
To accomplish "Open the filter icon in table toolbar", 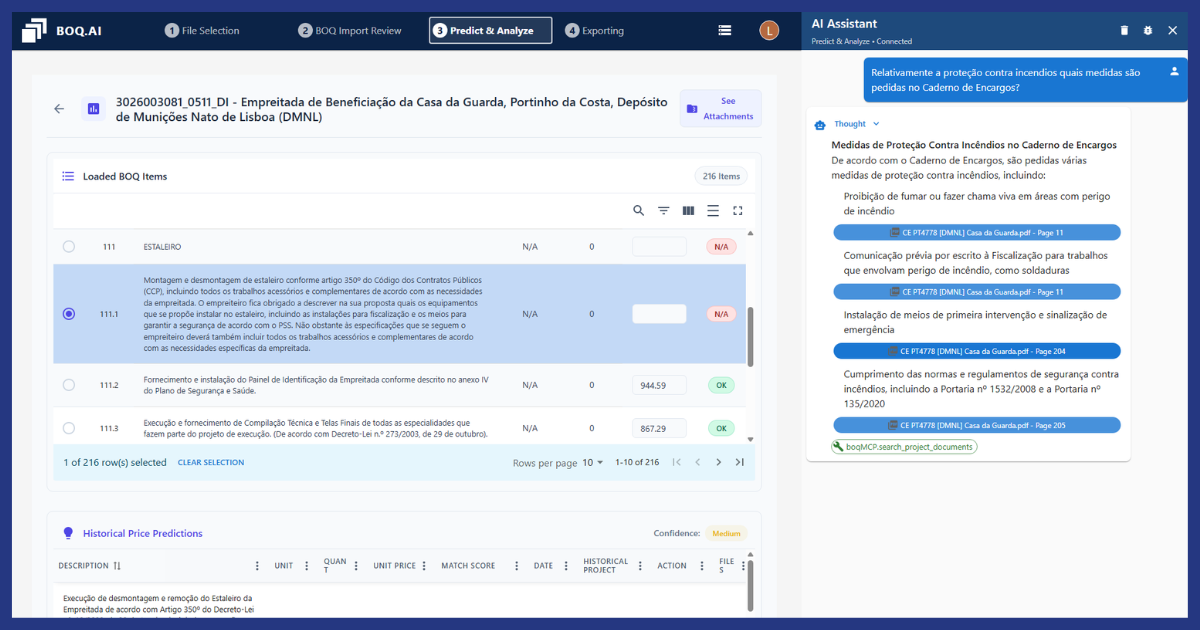I will click(x=663, y=211).
